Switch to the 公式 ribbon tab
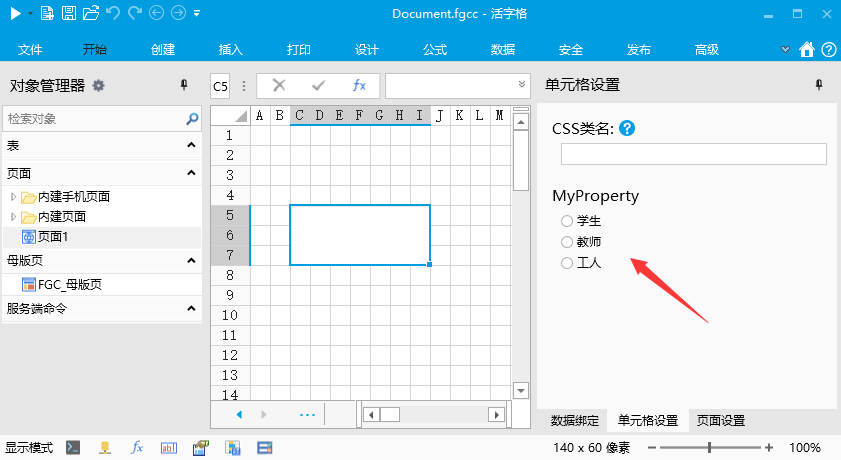The height and width of the screenshot is (460, 841). 435,49
